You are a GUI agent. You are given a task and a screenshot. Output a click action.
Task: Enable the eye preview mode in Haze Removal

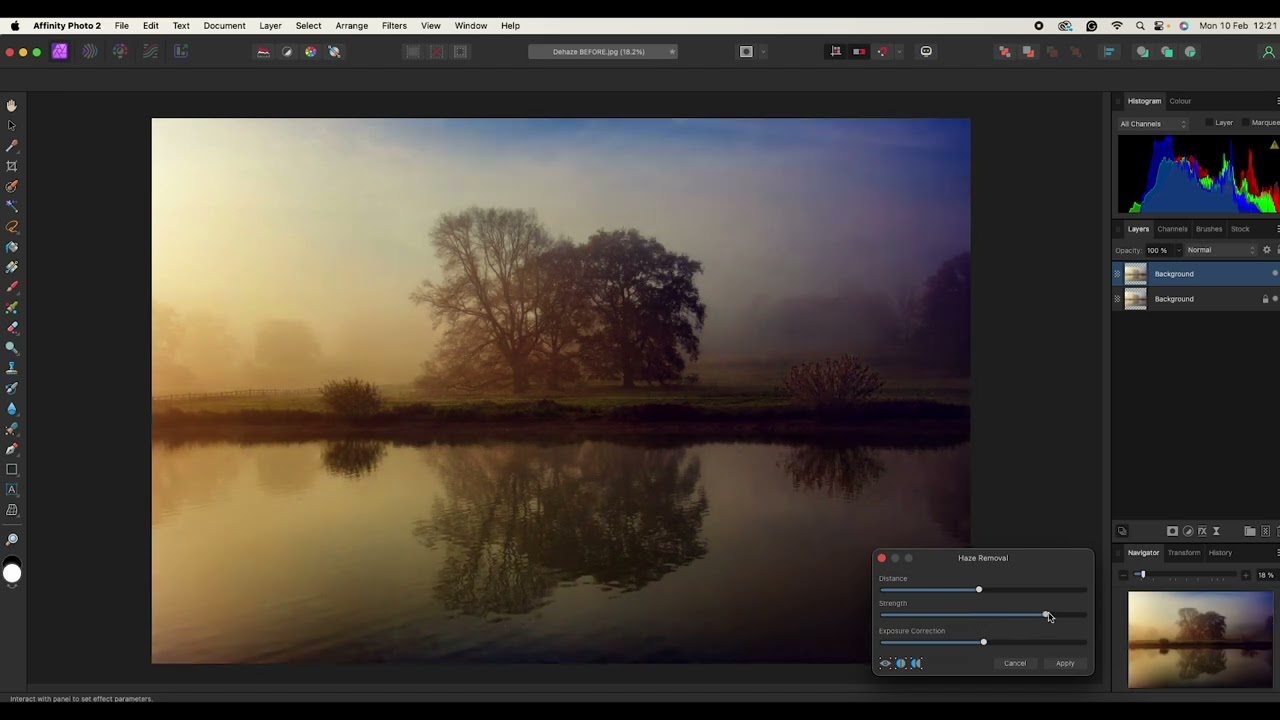click(885, 663)
